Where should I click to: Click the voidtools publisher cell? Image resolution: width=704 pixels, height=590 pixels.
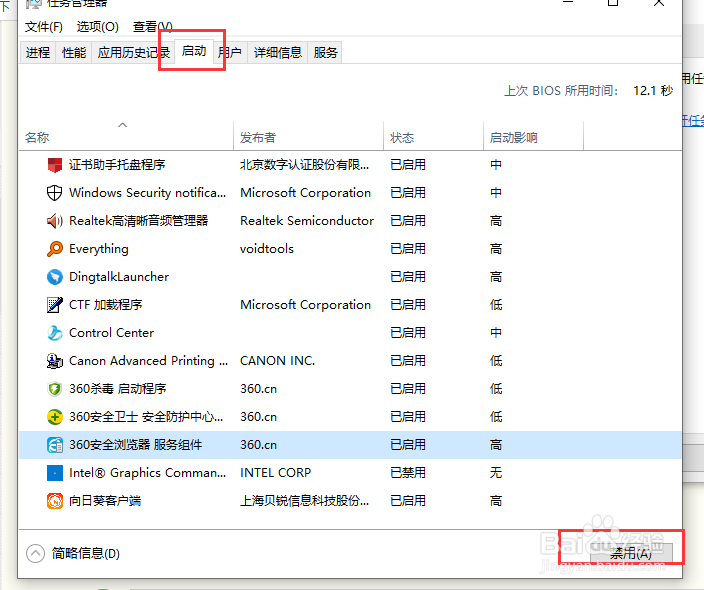coord(267,249)
